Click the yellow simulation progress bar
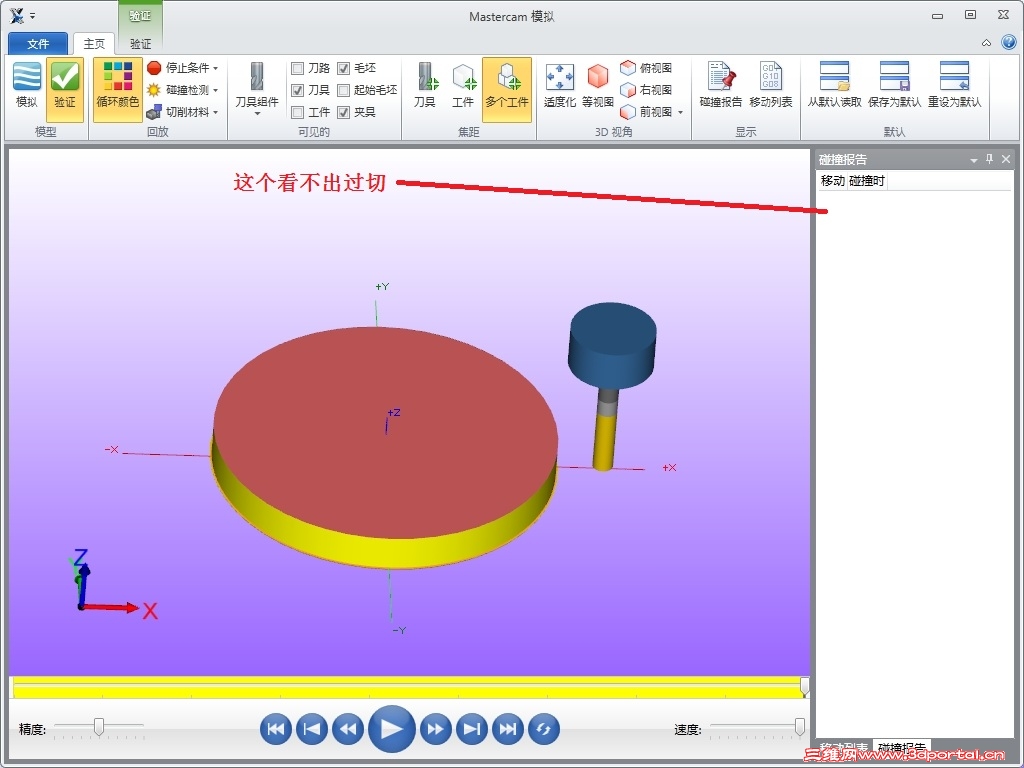 [408, 688]
